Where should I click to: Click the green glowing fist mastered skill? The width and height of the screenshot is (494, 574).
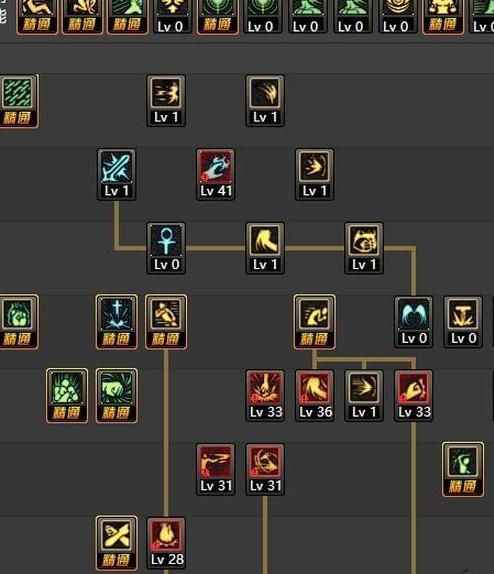coord(18,322)
